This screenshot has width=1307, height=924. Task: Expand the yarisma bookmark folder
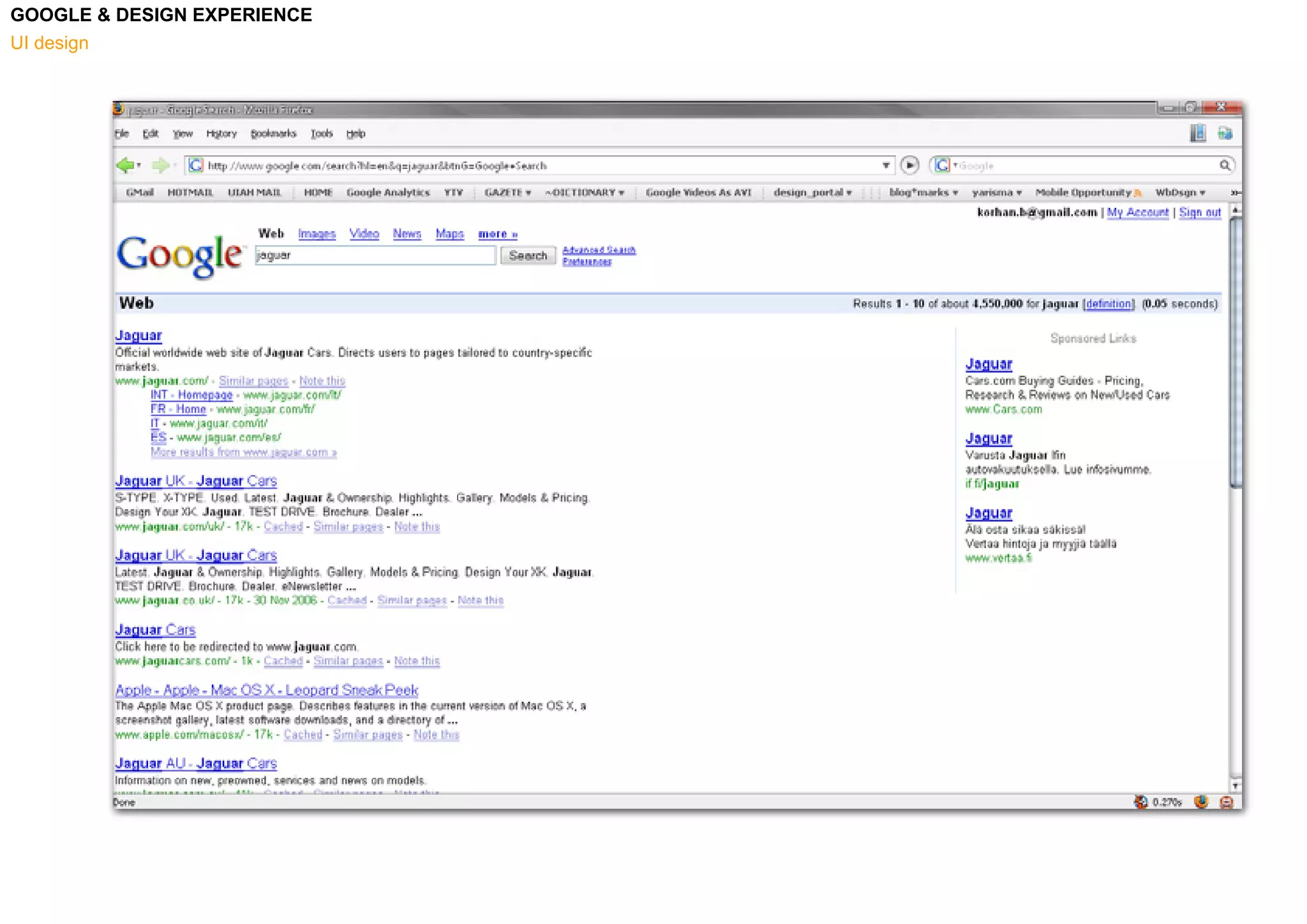click(997, 192)
